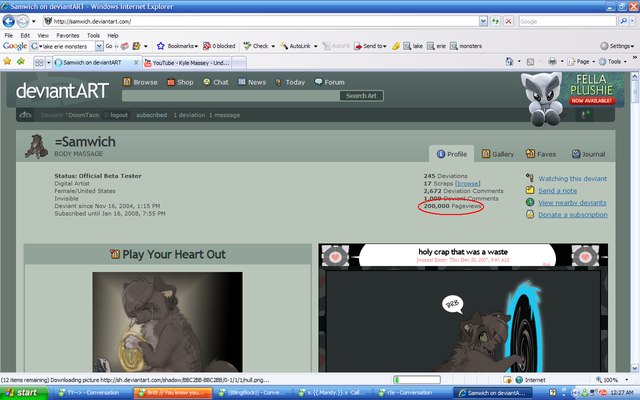Screen dimensions: 640x400
Task: Open the 'Play Your Heart Out' deviation thumbnail
Action: [167, 322]
